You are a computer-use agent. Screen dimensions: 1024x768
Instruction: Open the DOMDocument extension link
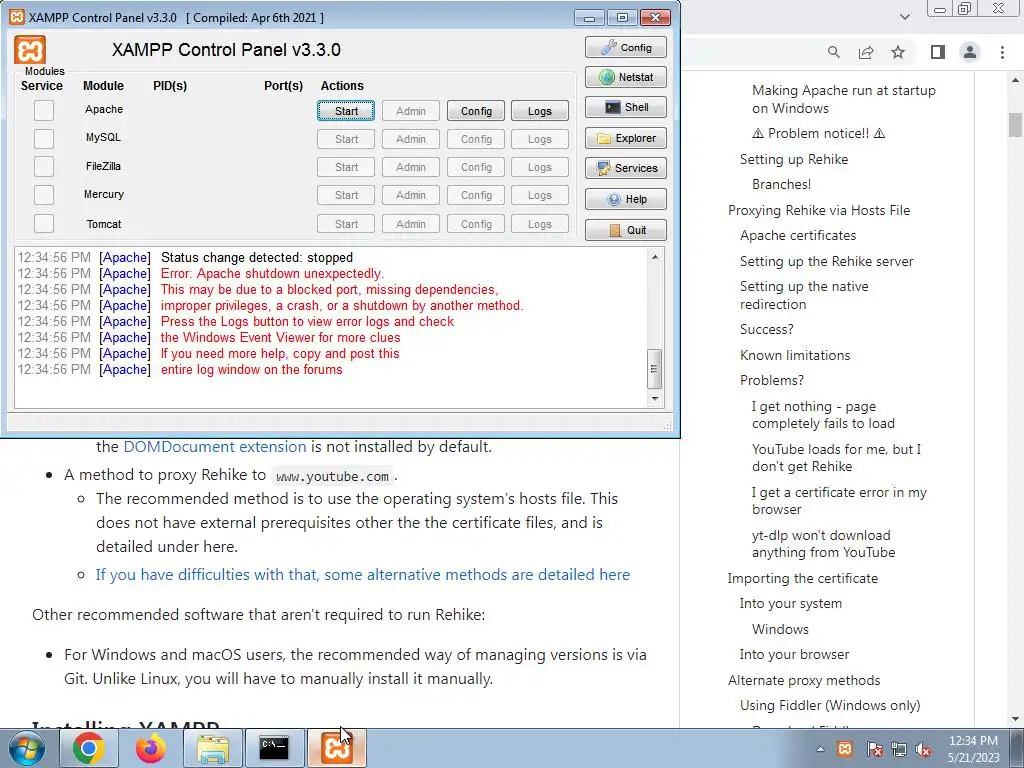[215, 447]
